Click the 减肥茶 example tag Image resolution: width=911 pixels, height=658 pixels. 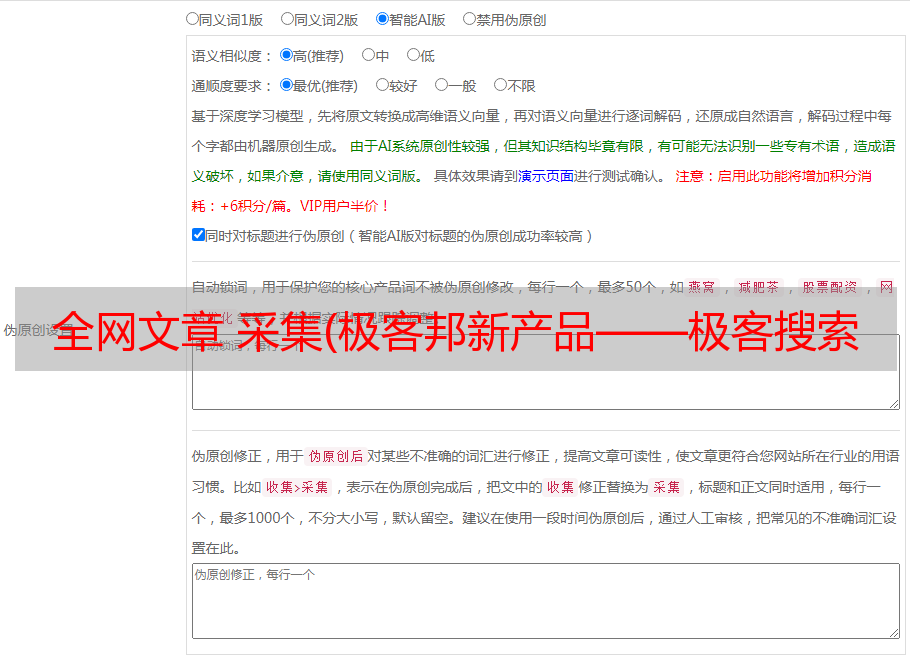pos(758,287)
